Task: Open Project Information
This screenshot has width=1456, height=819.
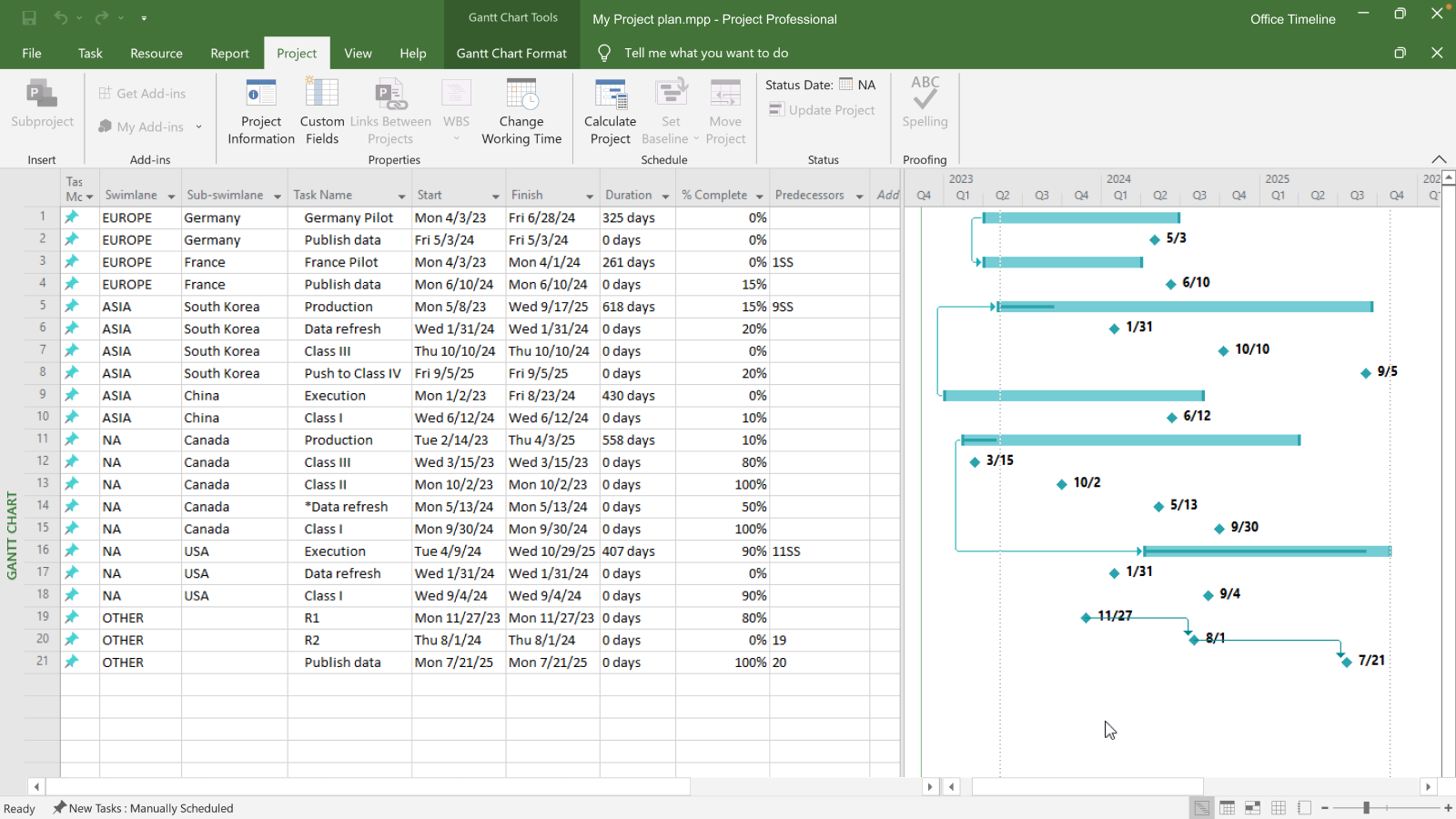Action: (x=260, y=109)
